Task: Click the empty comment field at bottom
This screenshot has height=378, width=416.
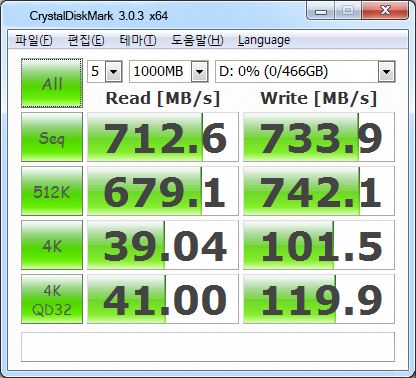Action: 208,347
